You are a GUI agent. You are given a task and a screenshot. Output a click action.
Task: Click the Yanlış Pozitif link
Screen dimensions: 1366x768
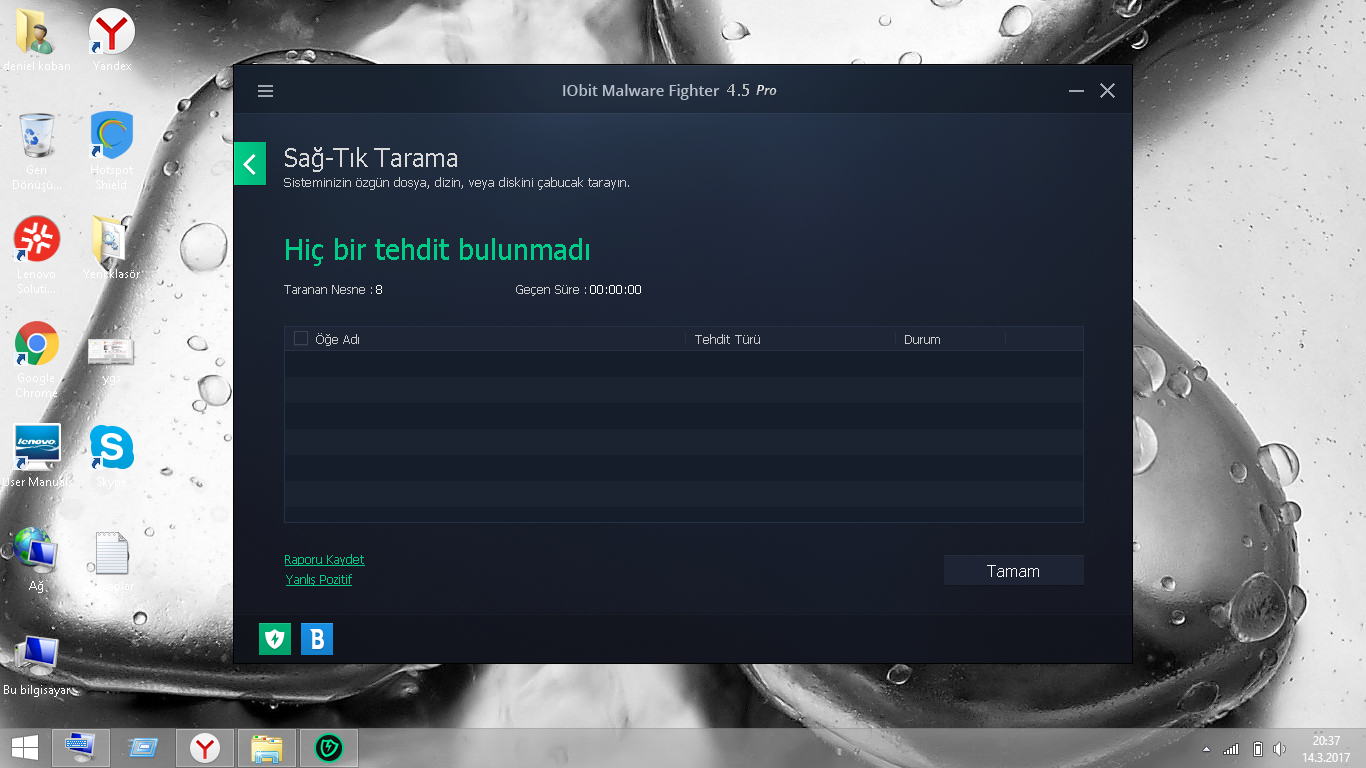point(319,580)
